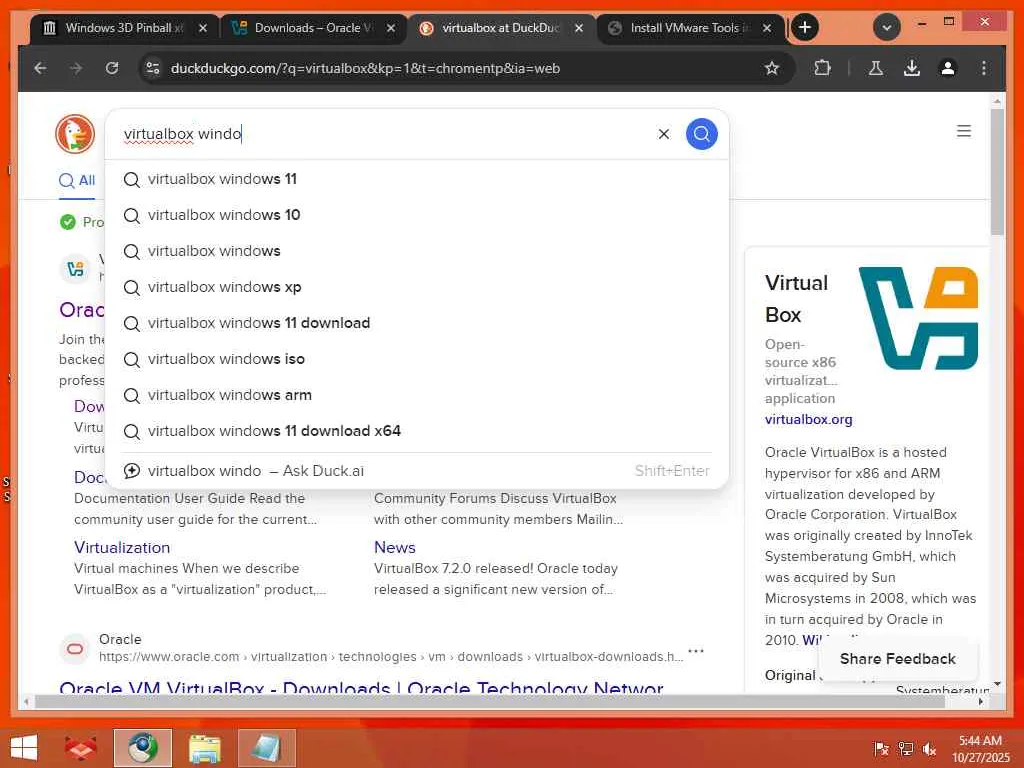Click the Share Feedback button
Image resolution: width=1024 pixels, height=768 pixels.
click(x=897, y=659)
